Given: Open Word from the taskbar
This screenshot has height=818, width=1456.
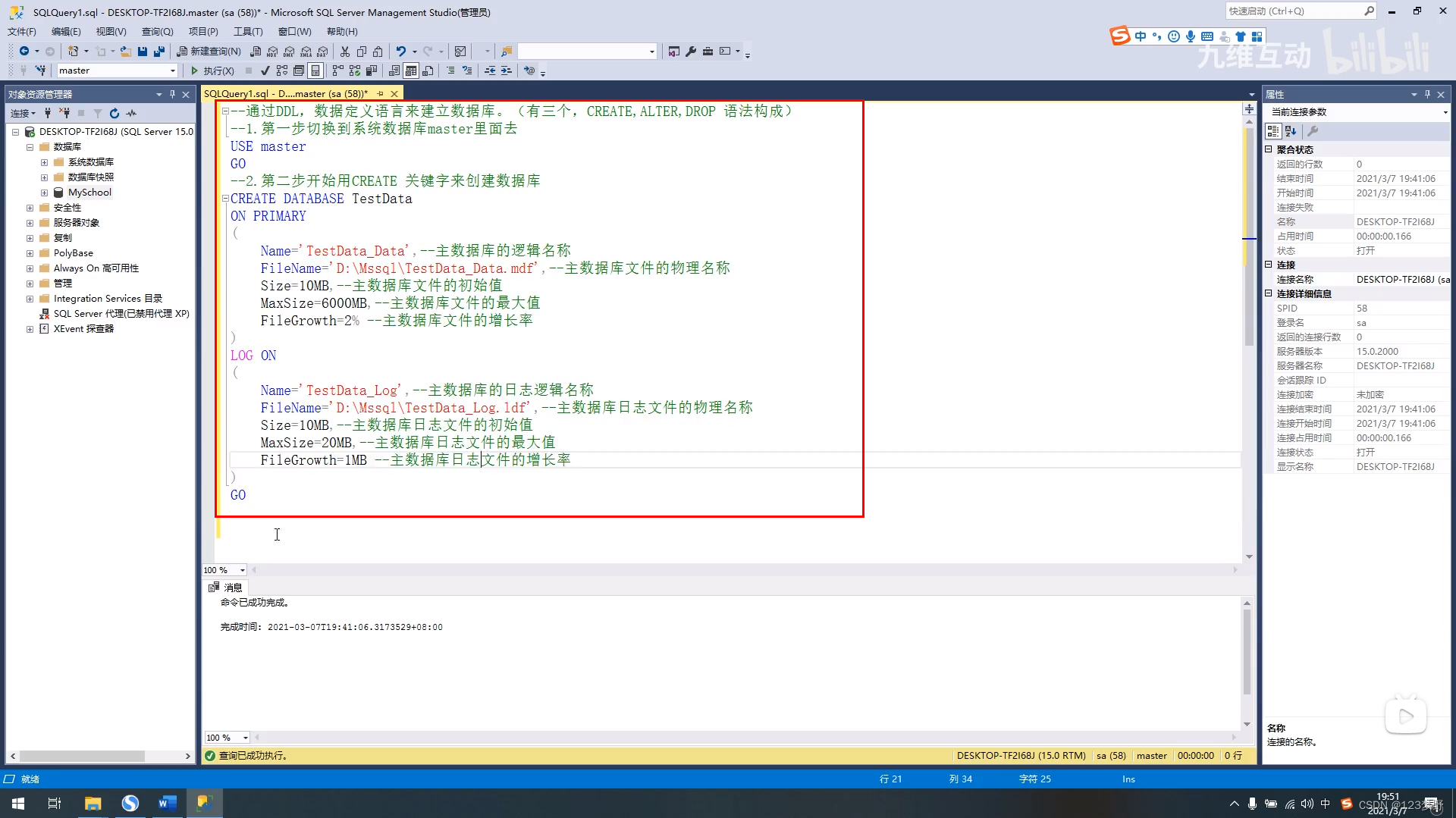Looking at the screenshot, I should coord(168,803).
